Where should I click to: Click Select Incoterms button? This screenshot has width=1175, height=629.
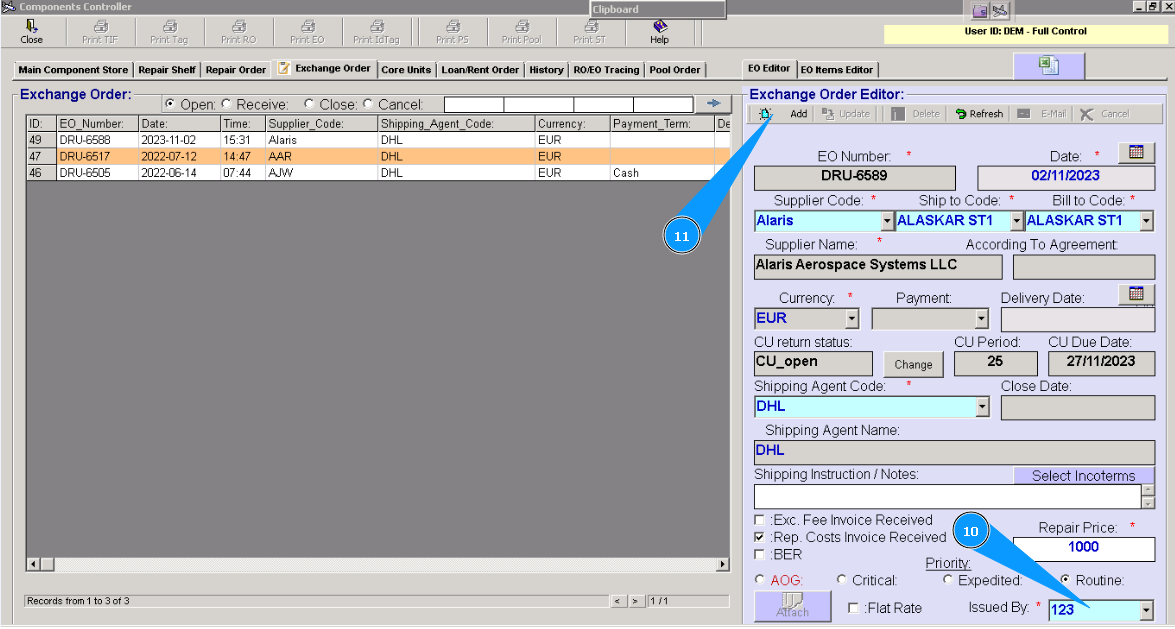point(1083,475)
